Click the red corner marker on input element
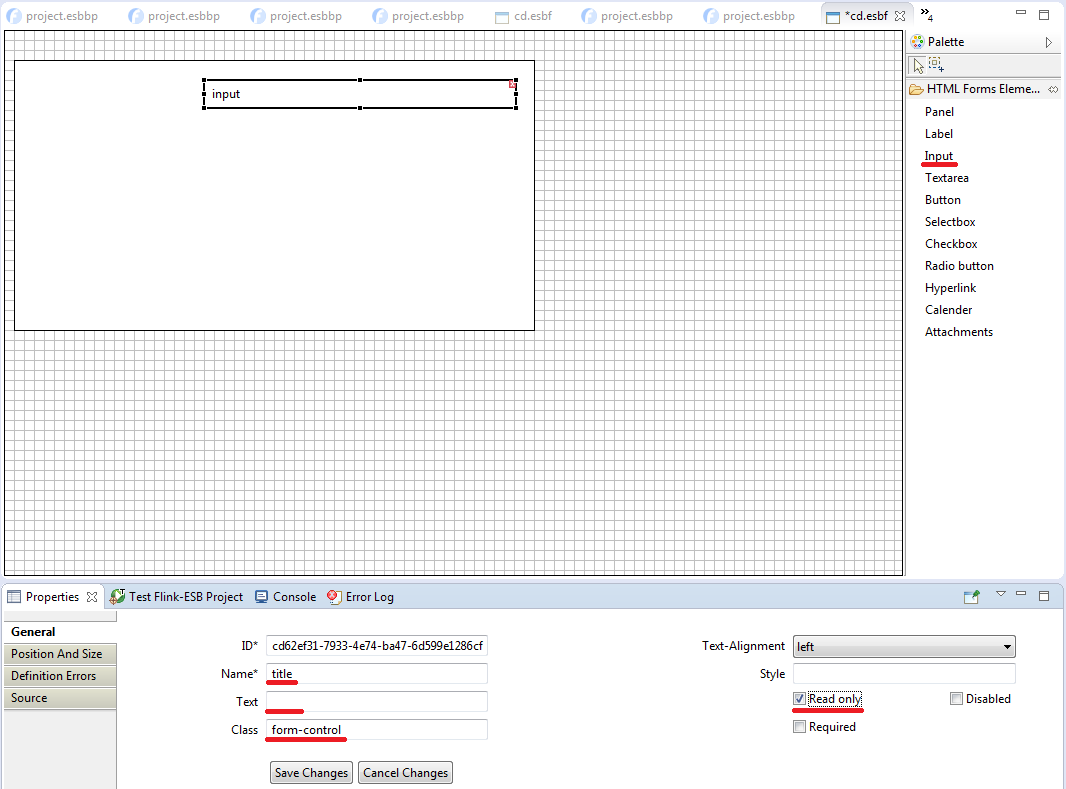Viewport: 1066px width, 789px height. click(513, 85)
